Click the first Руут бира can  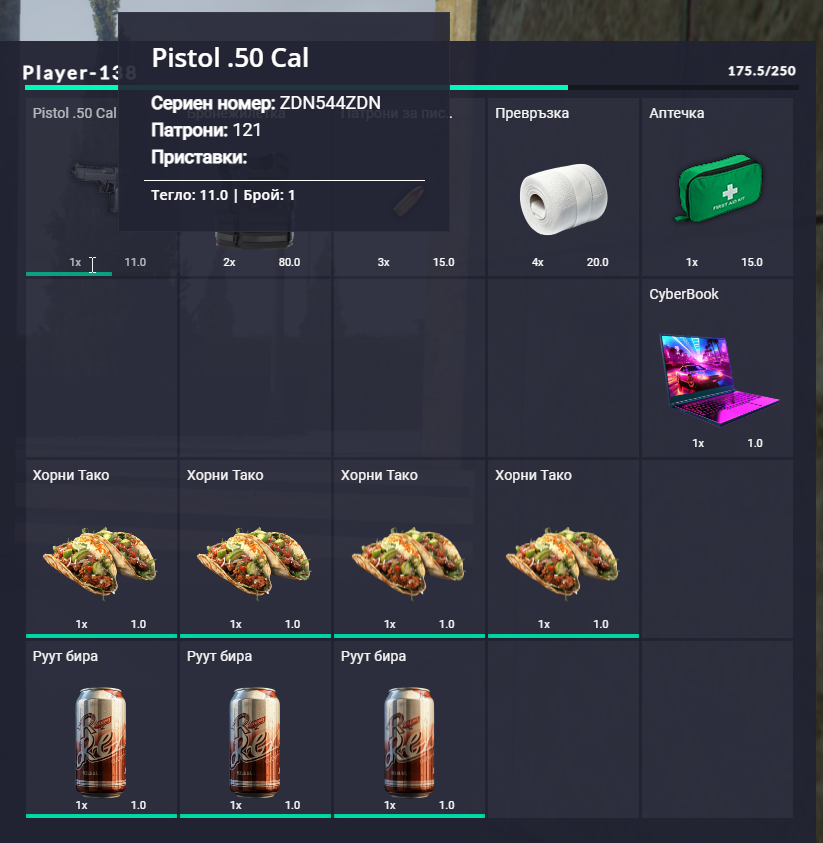coord(101,742)
